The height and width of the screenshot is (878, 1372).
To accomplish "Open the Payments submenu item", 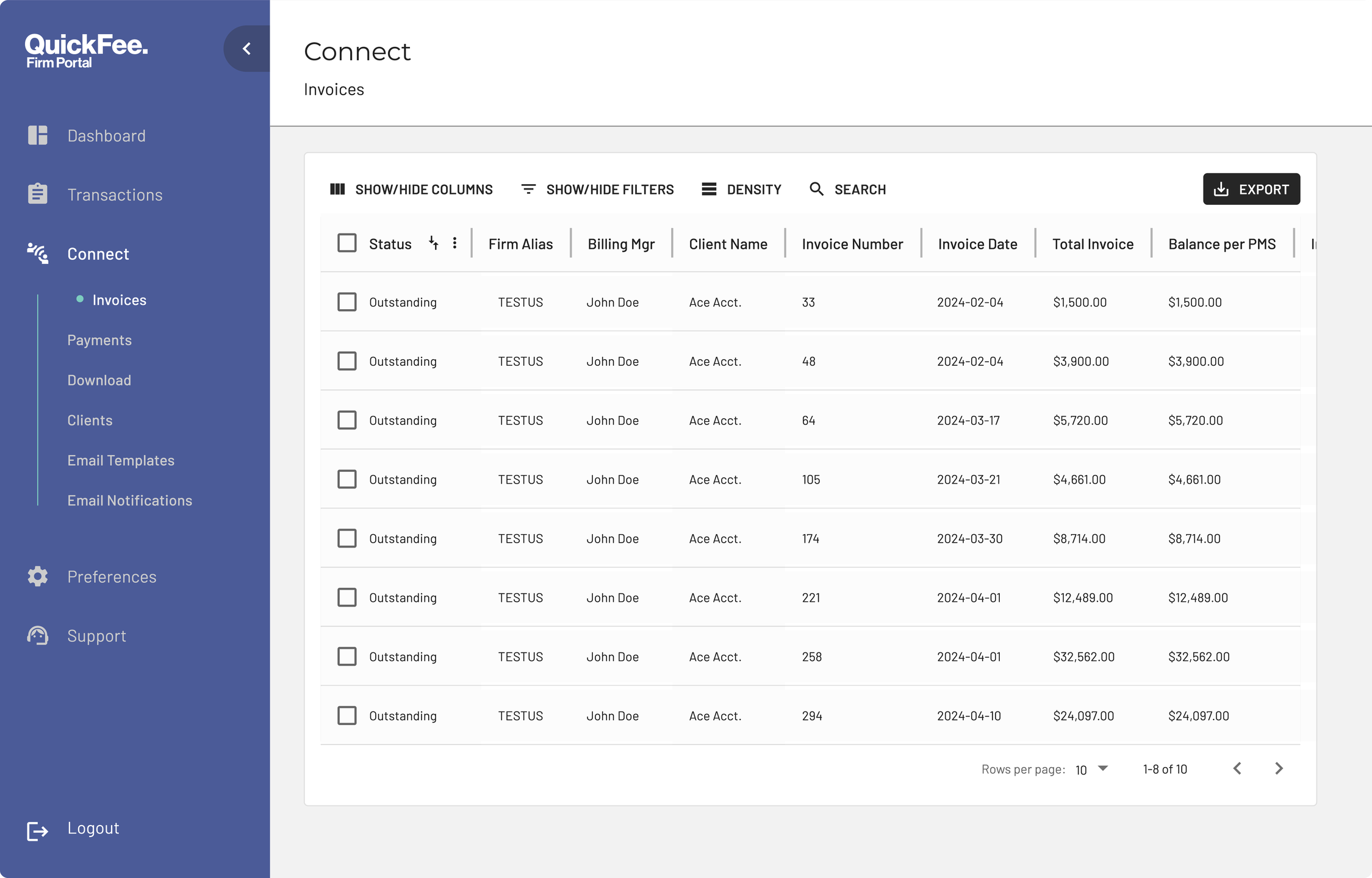I will coord(99,340).
